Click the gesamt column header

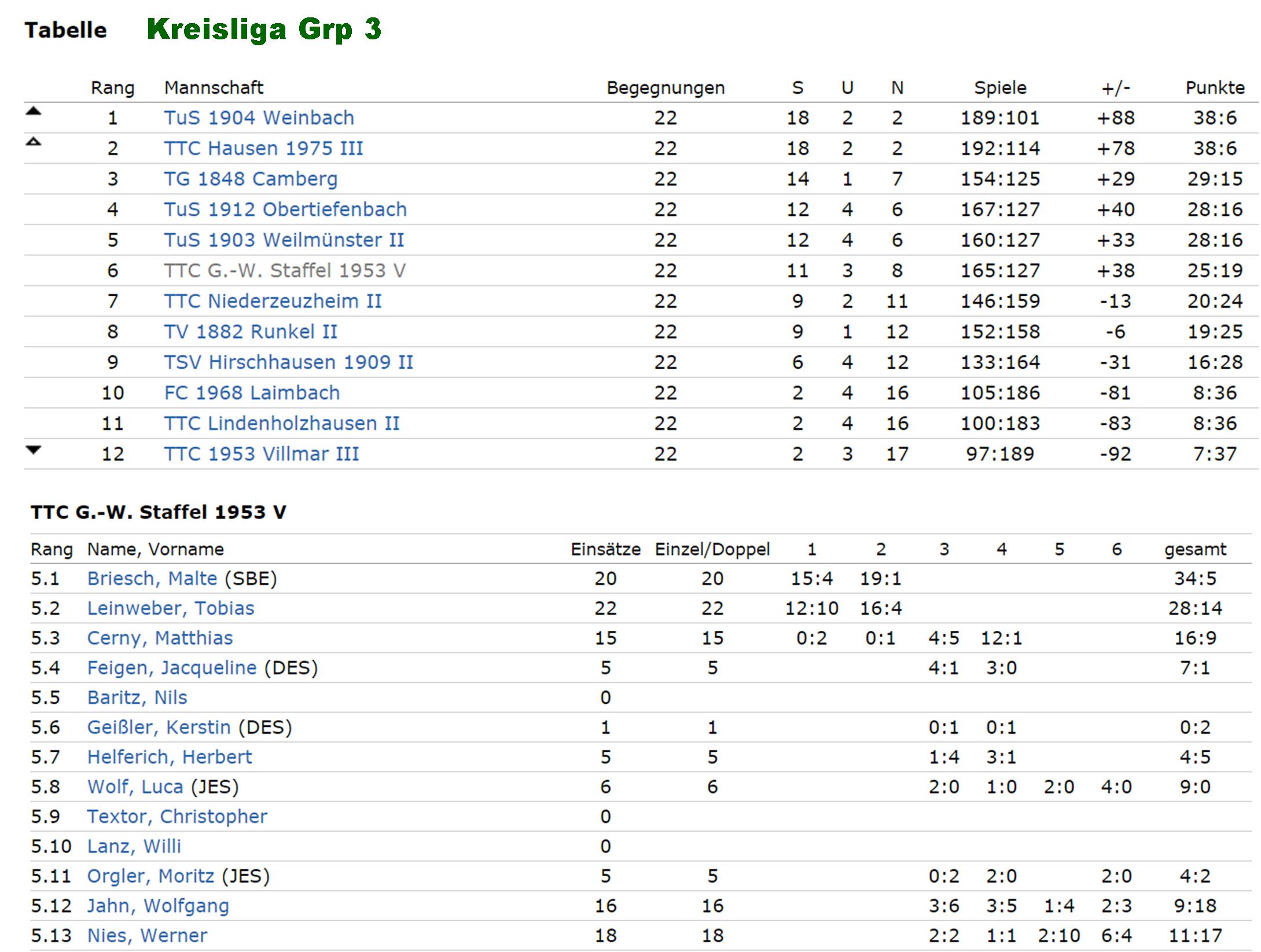[x=1195, y=550]
